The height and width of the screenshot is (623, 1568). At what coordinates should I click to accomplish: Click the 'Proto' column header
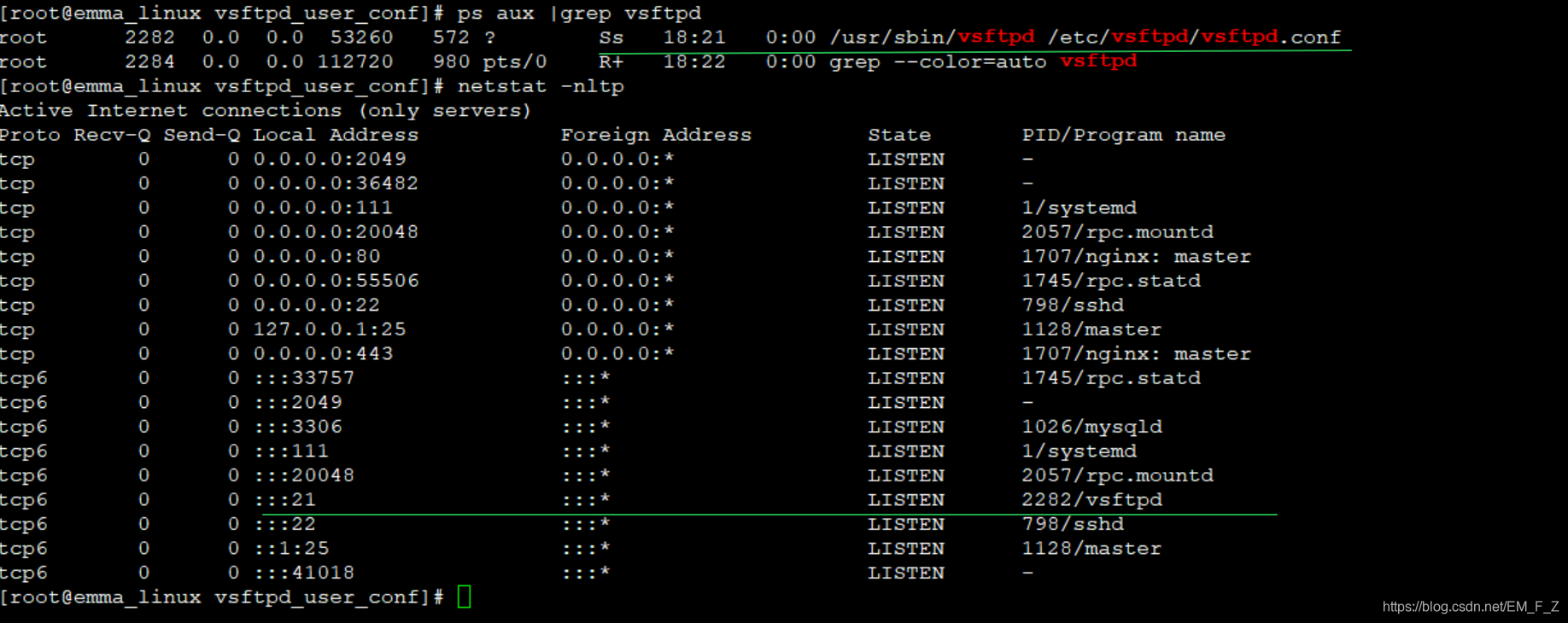click(x=30, y=135)
